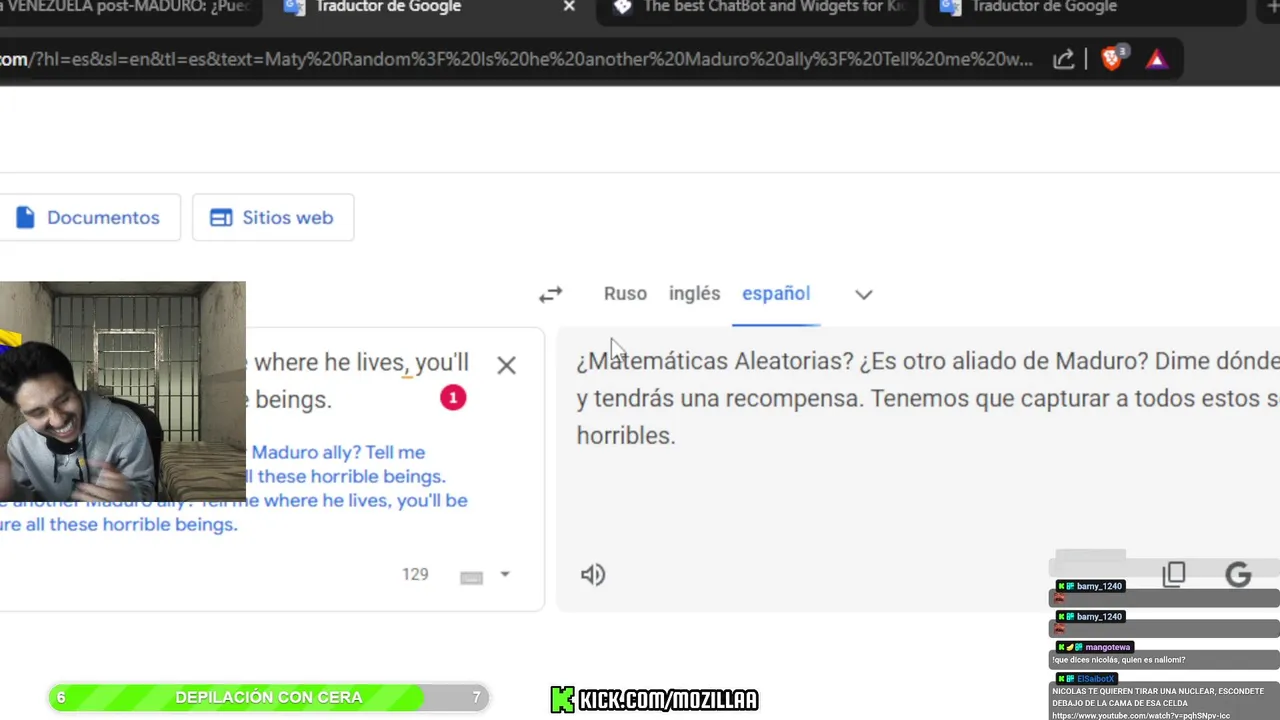Click the Brave Rewards triangle icon

click(1157, 59)
